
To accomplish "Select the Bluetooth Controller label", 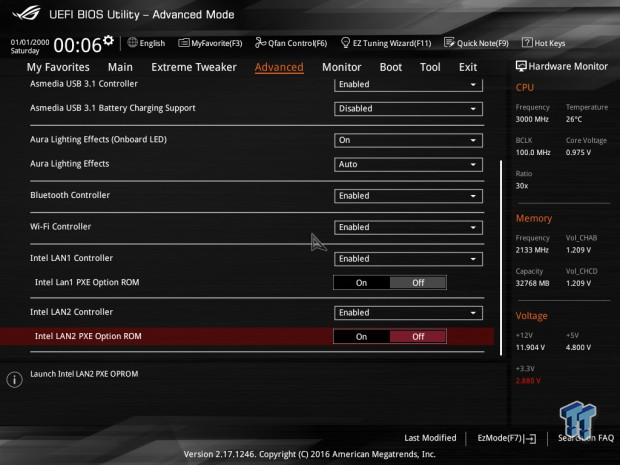I will coord(70,195).
